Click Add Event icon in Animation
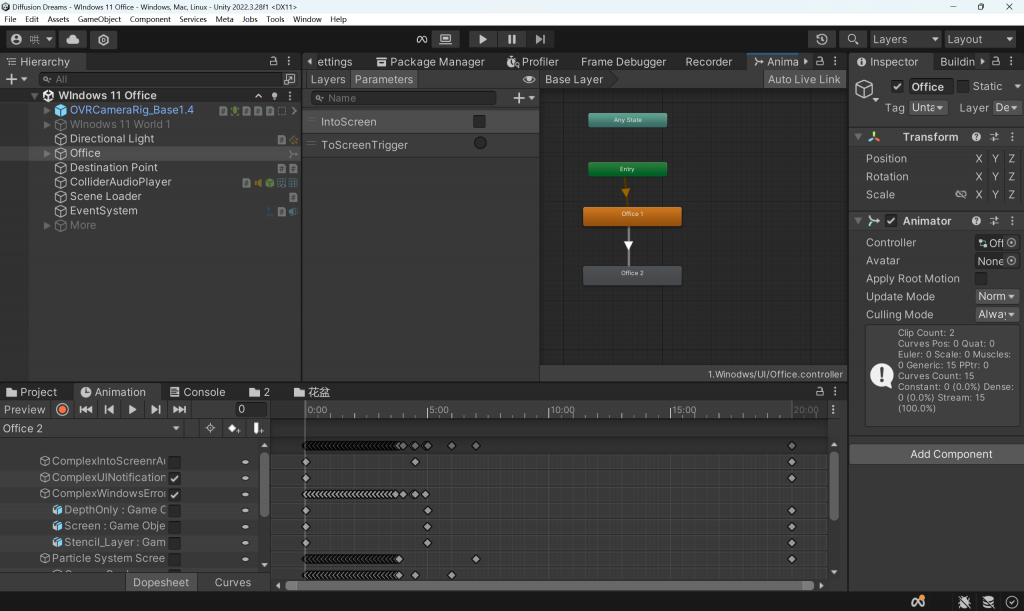Screen dimensions: 1024x611 click(x=258, y=428)
